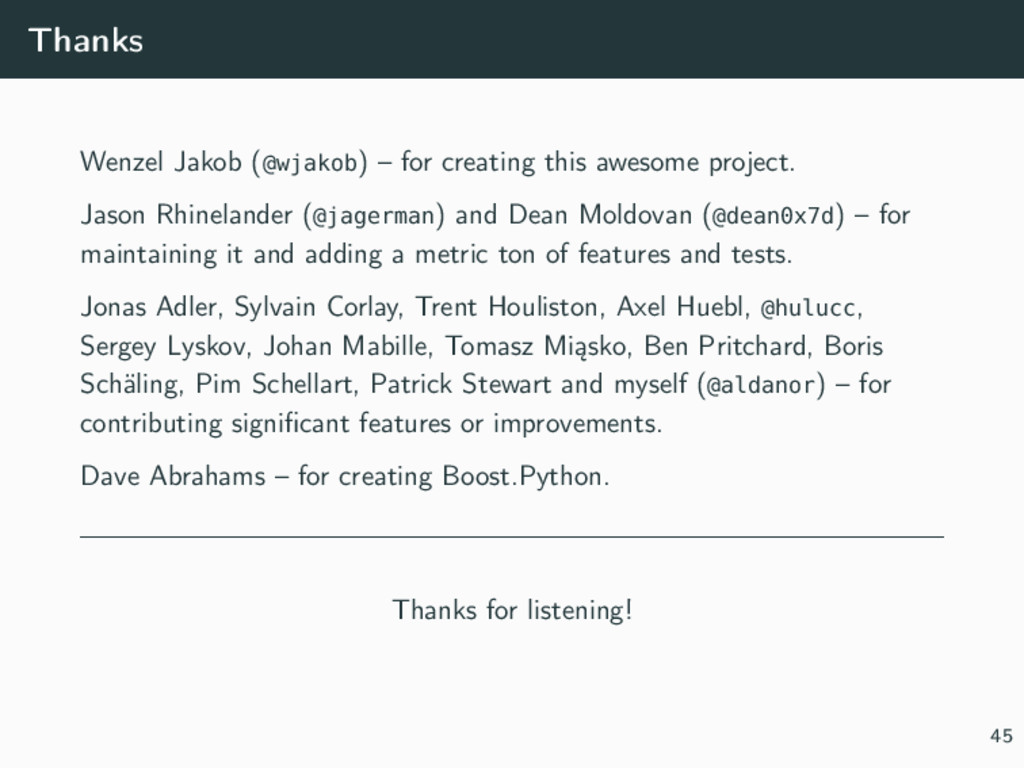1024x768 pixels.
Task: Click the slide number 45
Action: point(1001,736)
